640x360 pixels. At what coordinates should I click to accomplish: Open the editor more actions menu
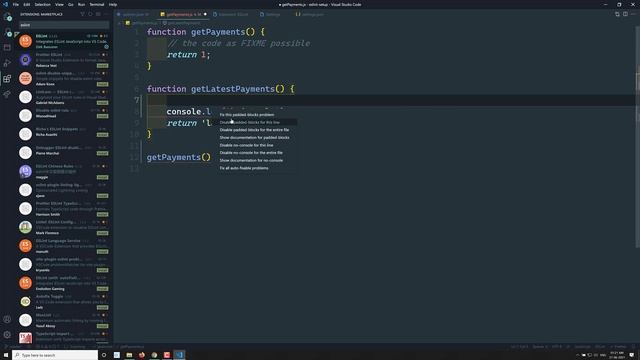pos(633,14)
